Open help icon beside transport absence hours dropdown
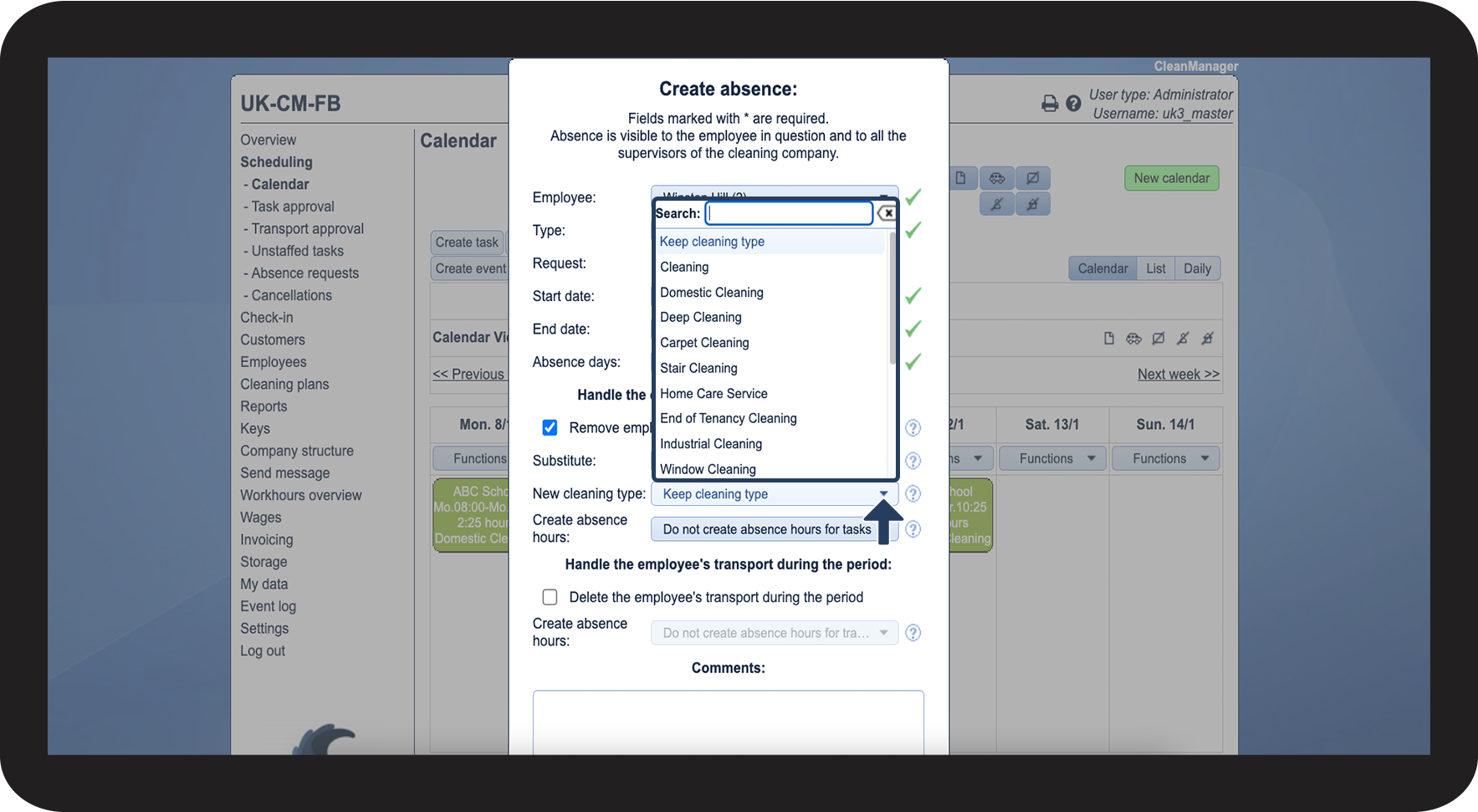The height and width of the screenshot is (812, 1478). [x=913, y=633]
